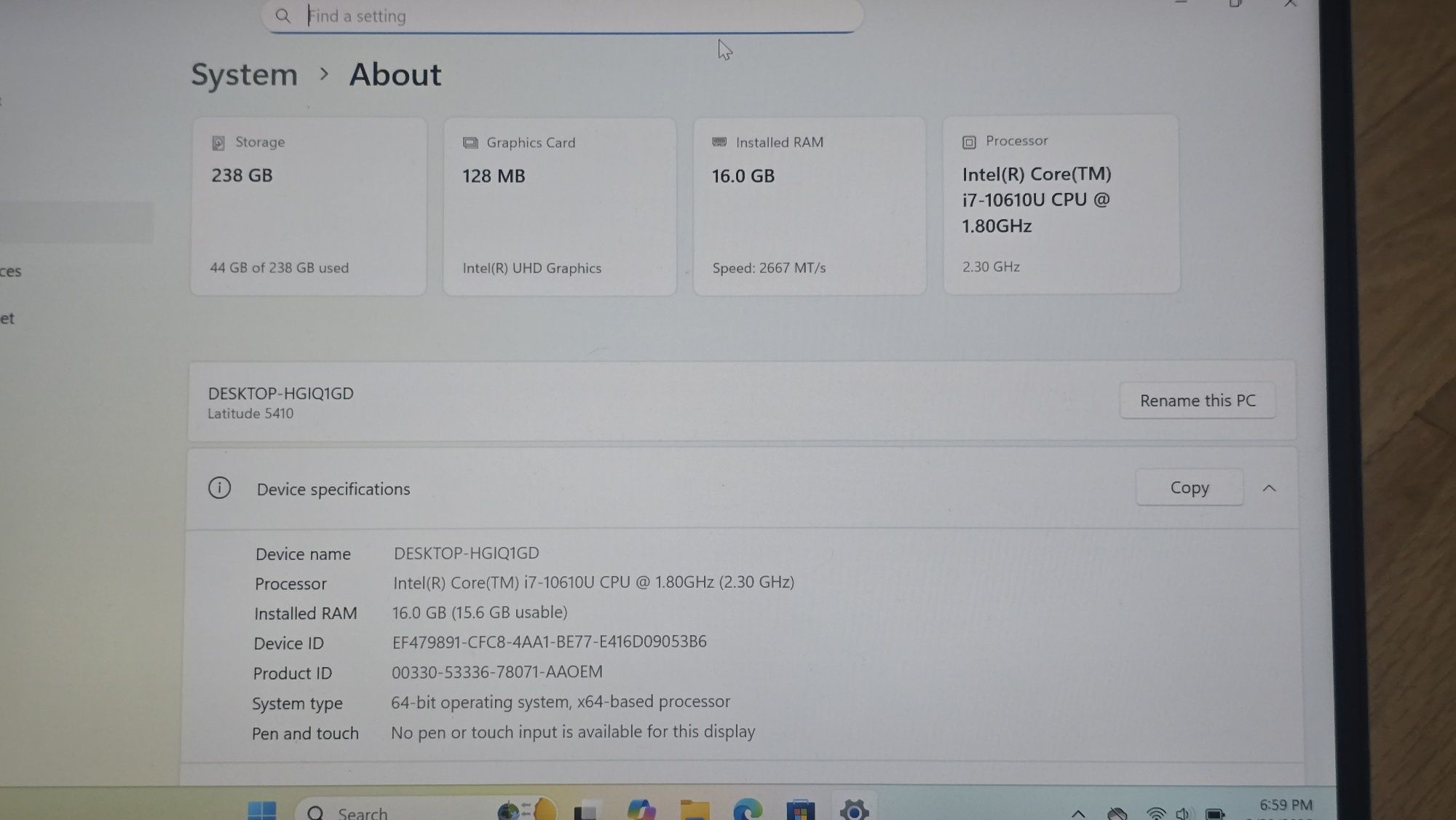Open the clock showing 6:59 PM
Viewport: 1456px width, 820px height.
point(1286,805)
